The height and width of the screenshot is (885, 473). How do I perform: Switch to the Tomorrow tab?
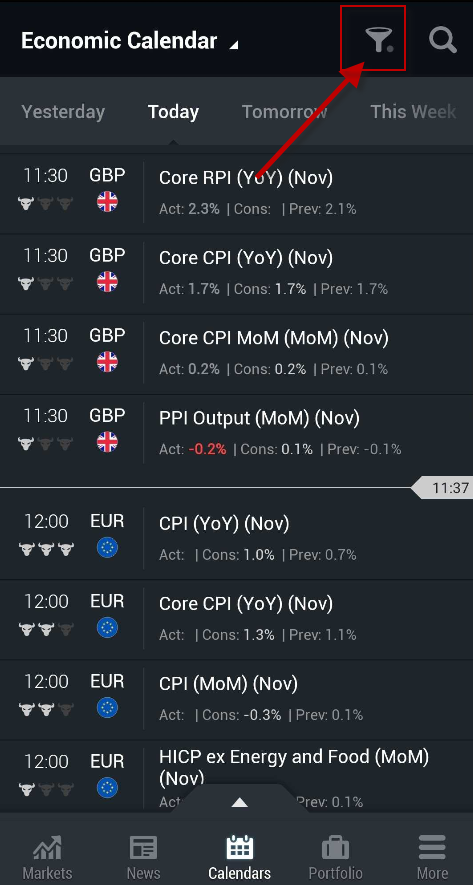click(284, 112)
